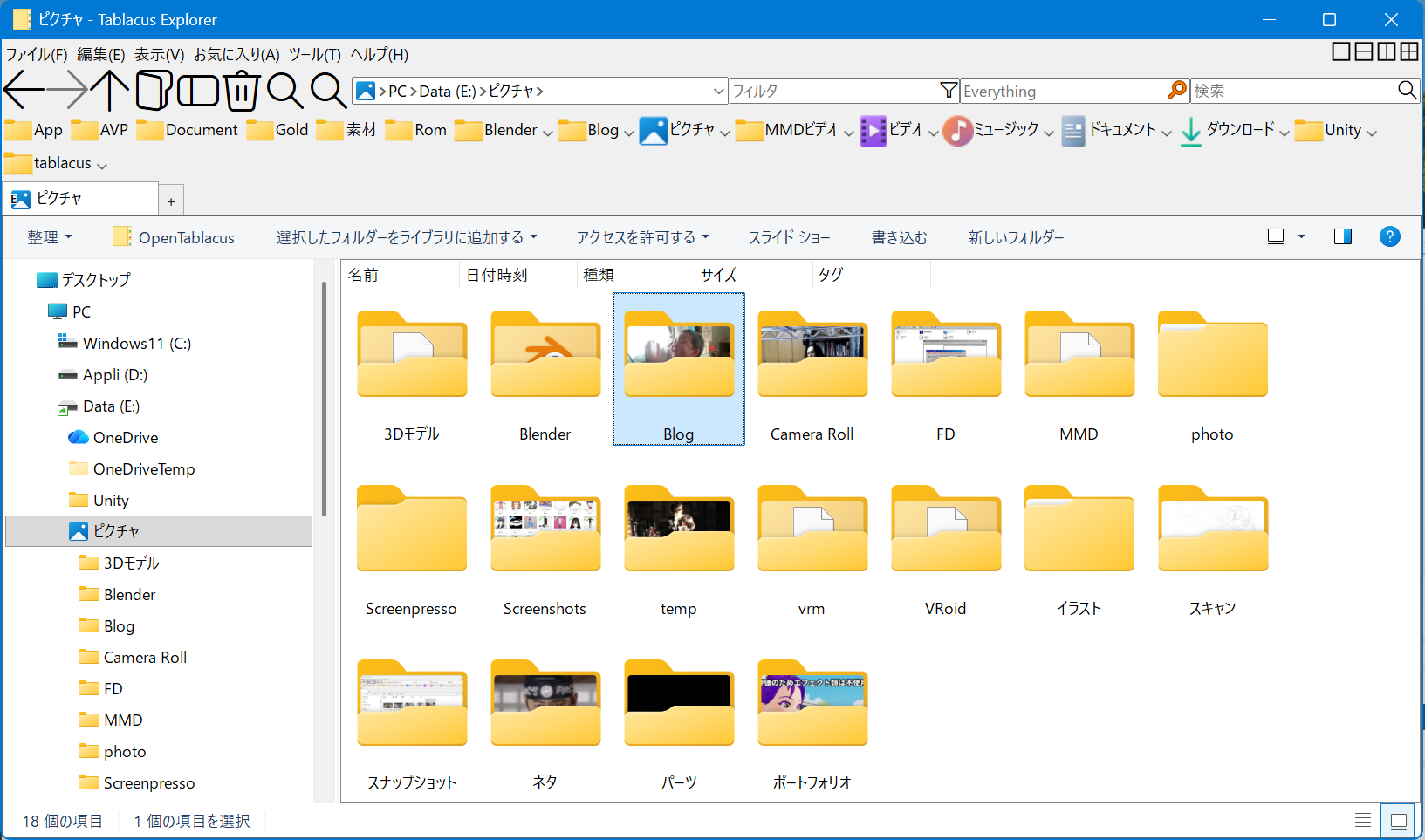The width and height of the screenshot is (1425, 840).
Task: Expand the 整理 dropdown menu
Action: (50, 237)
